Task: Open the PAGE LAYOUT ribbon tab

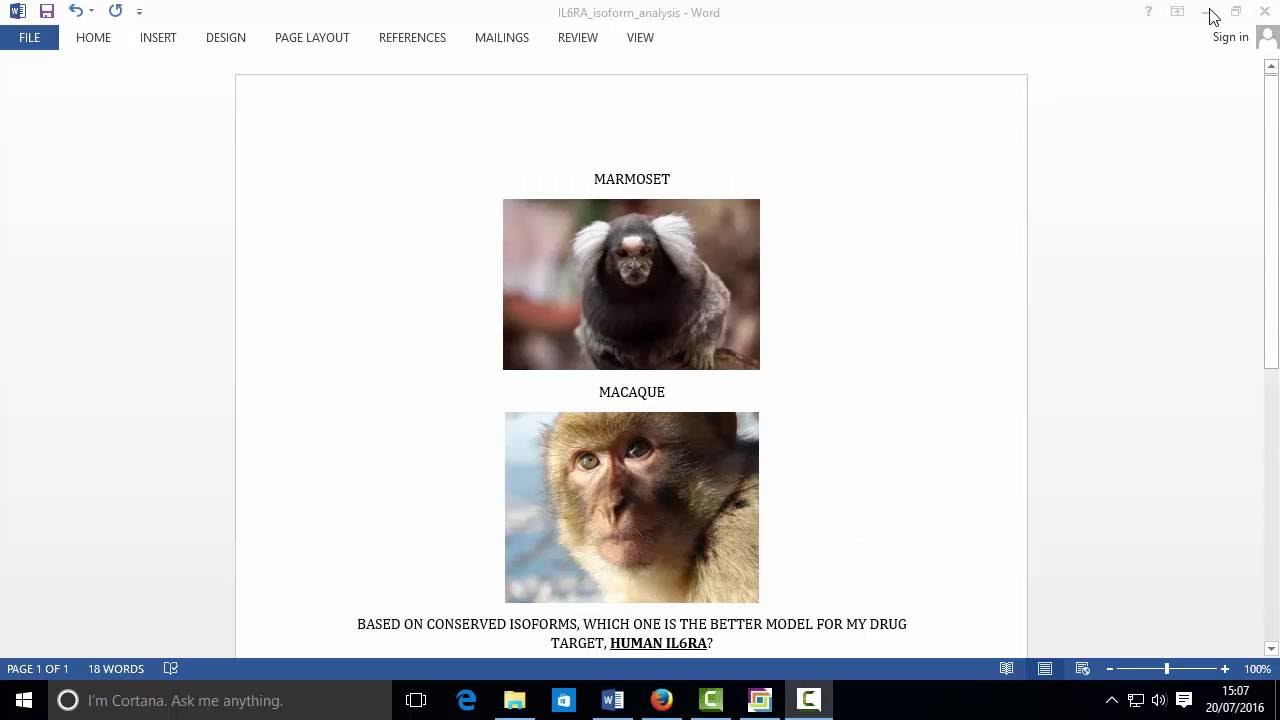Action: pyautogui.click(x=312, y=37)
